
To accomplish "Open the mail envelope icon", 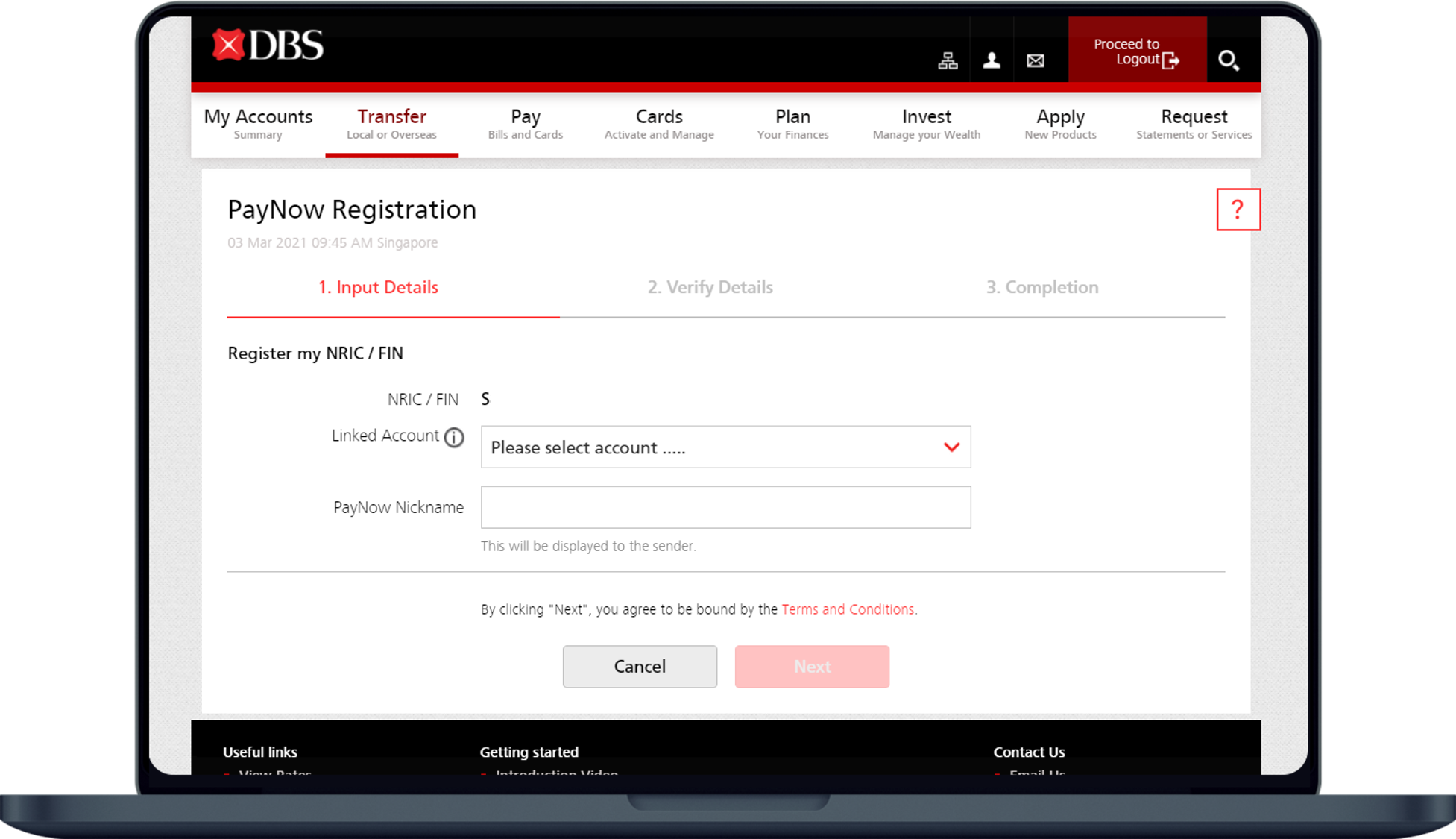I will coord(1035,60).
